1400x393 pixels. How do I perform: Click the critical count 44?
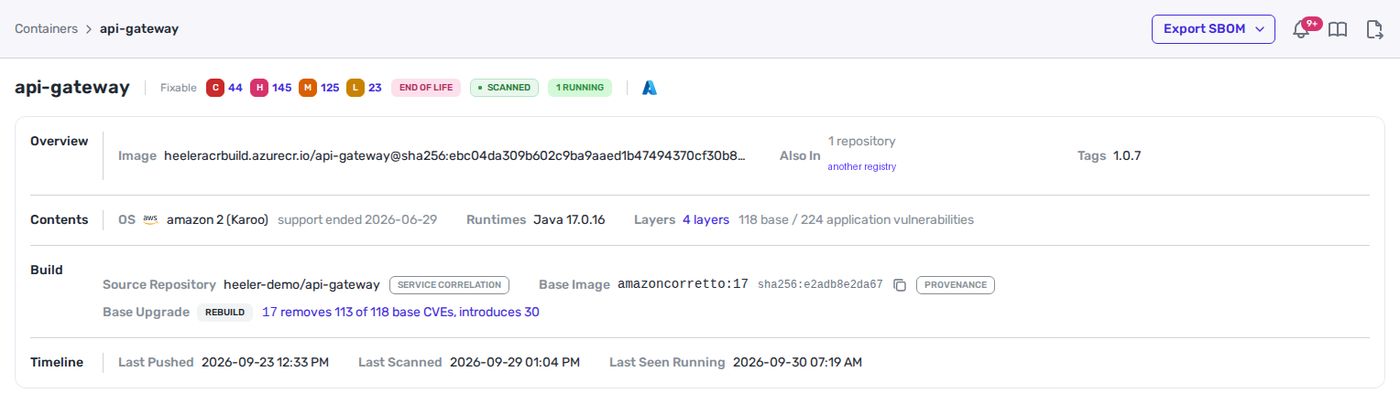click(235, 88)
